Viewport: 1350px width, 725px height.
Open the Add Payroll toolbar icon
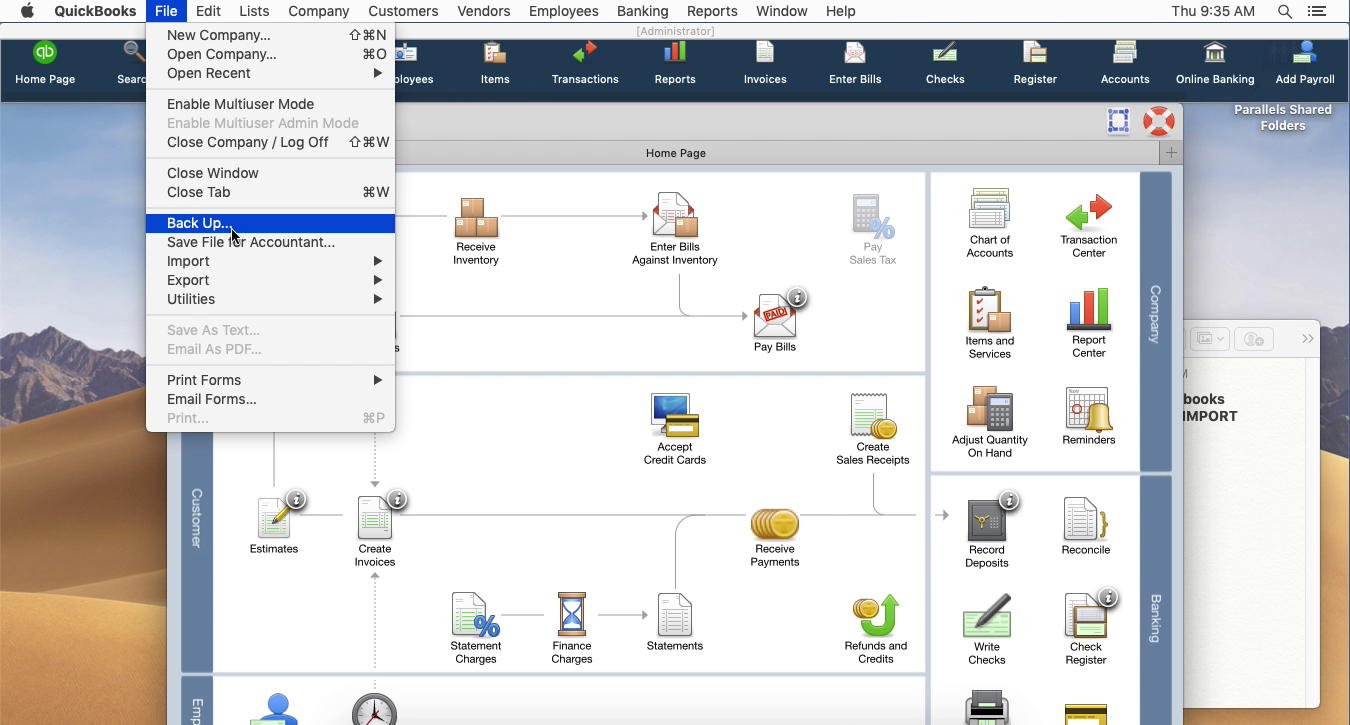(1305, 62)
